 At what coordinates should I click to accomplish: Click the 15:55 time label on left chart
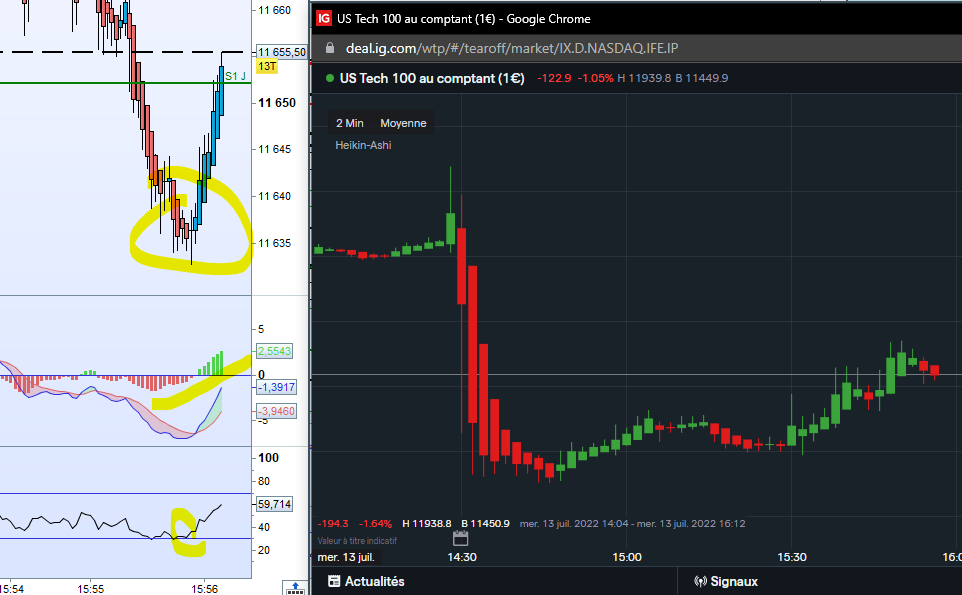[x=90, y=589]
